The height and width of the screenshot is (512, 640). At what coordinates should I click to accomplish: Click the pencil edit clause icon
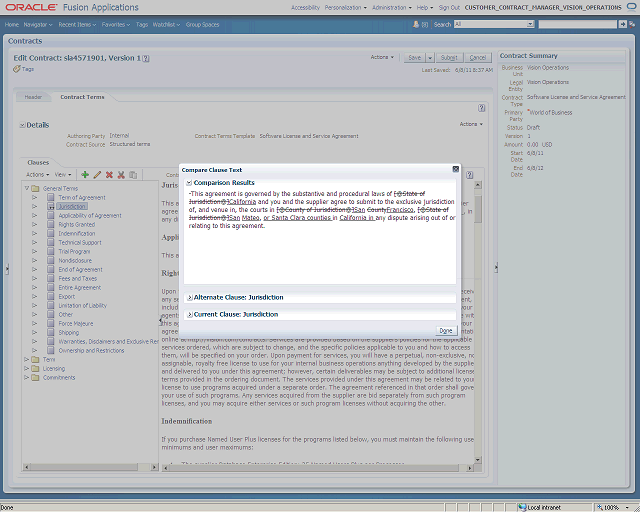[97, 175]
